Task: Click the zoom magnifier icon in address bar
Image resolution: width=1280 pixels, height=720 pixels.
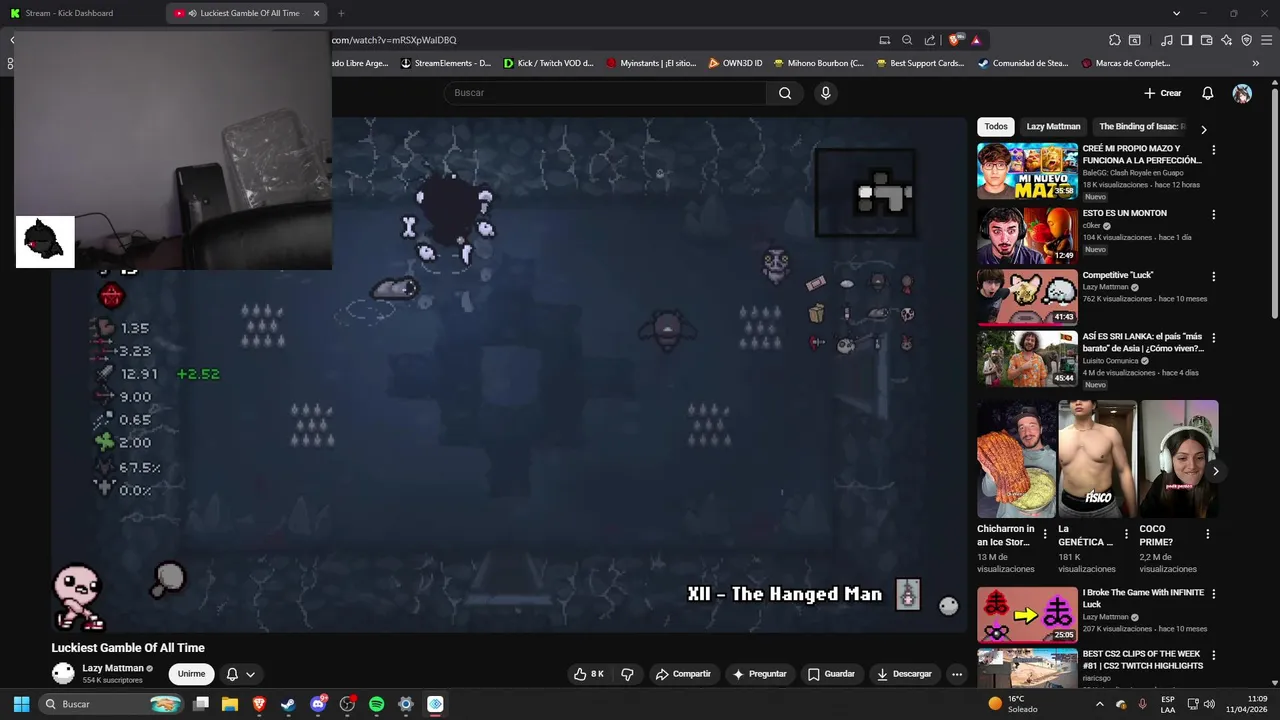Action: [x=907, y=40]
